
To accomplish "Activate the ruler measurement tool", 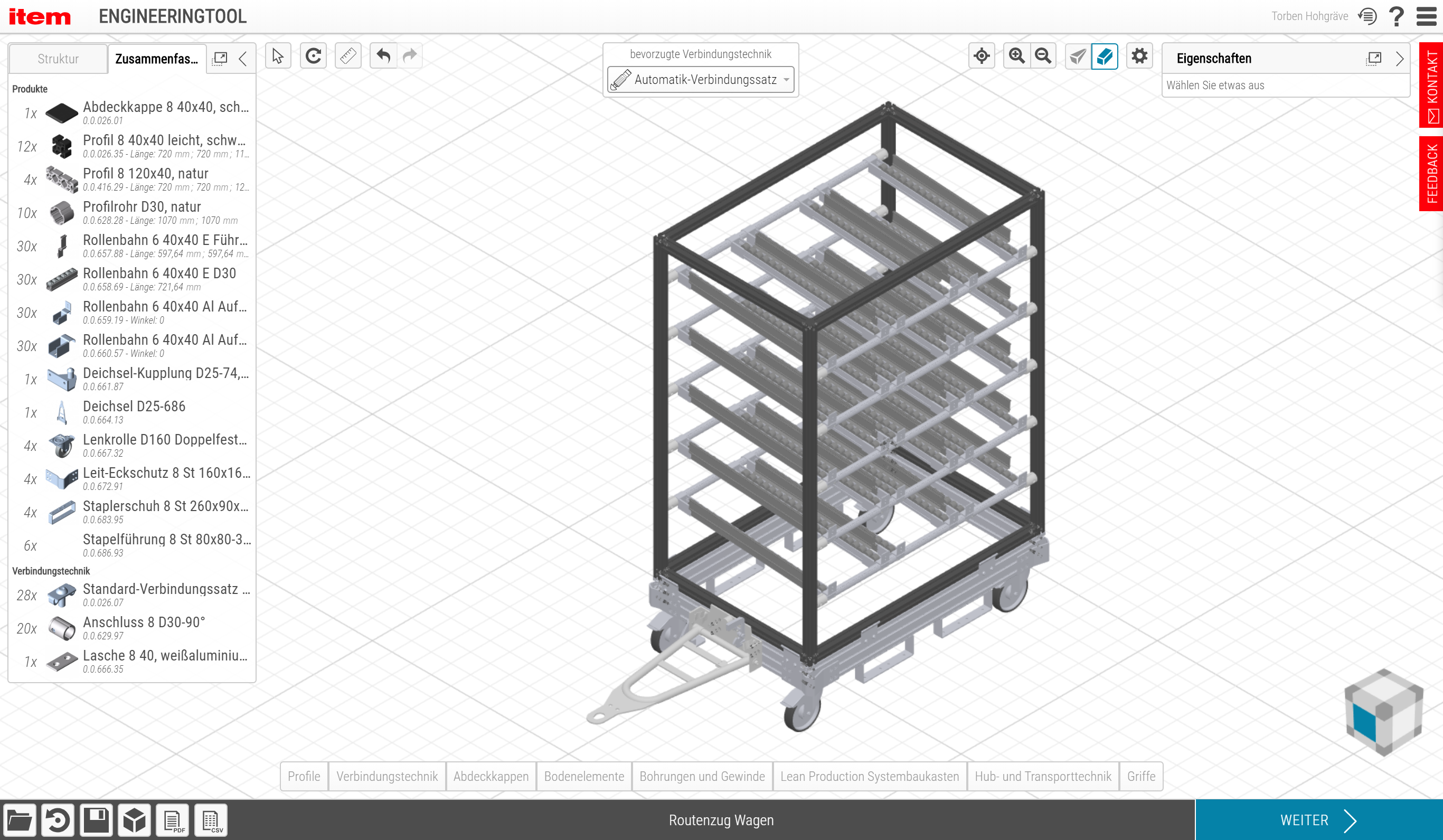I will (348, 56).
